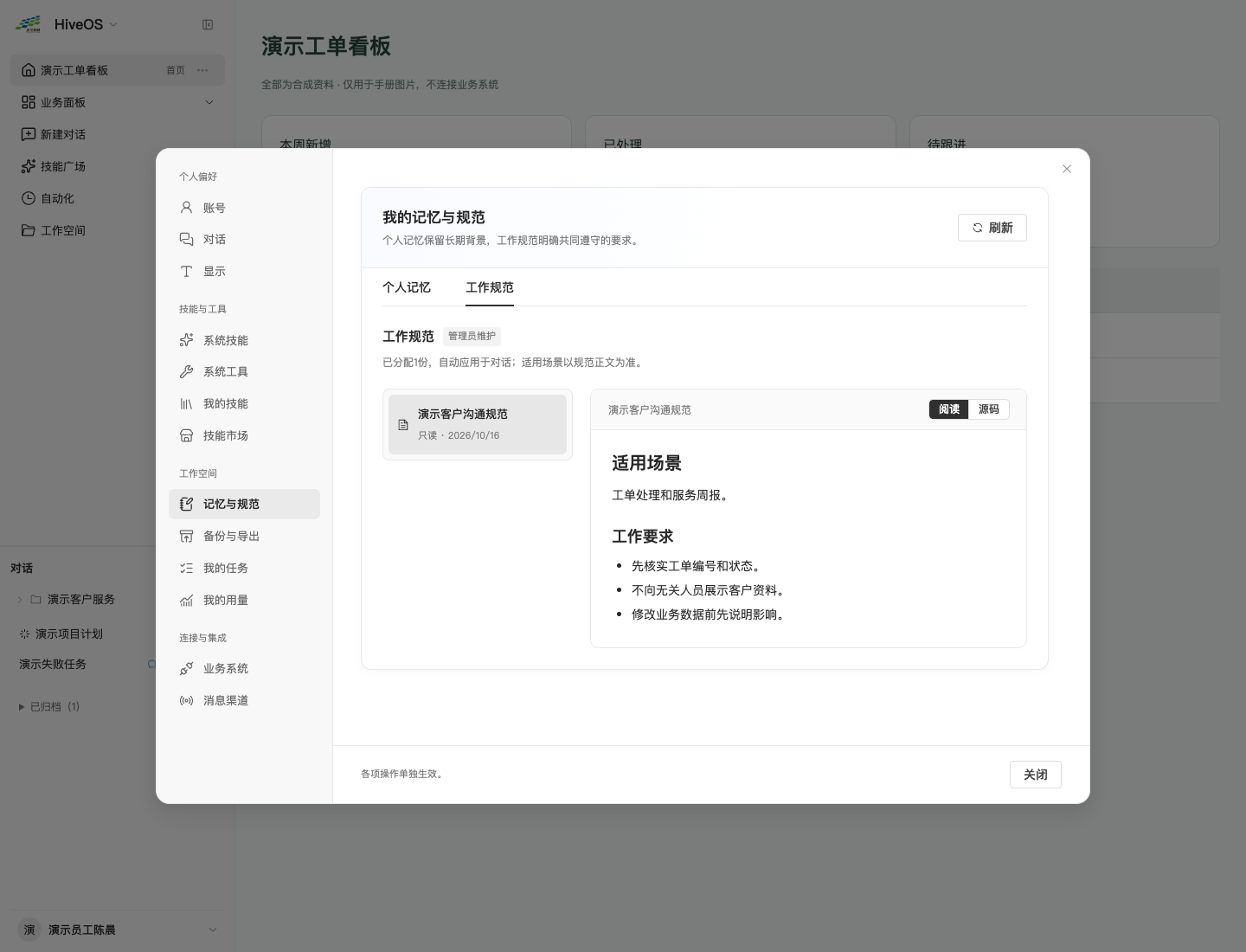The width and height of the screenshot is (1246, 952).
Task: Open 演示失败任务 conversation
Action: click(x=53, y=665)
